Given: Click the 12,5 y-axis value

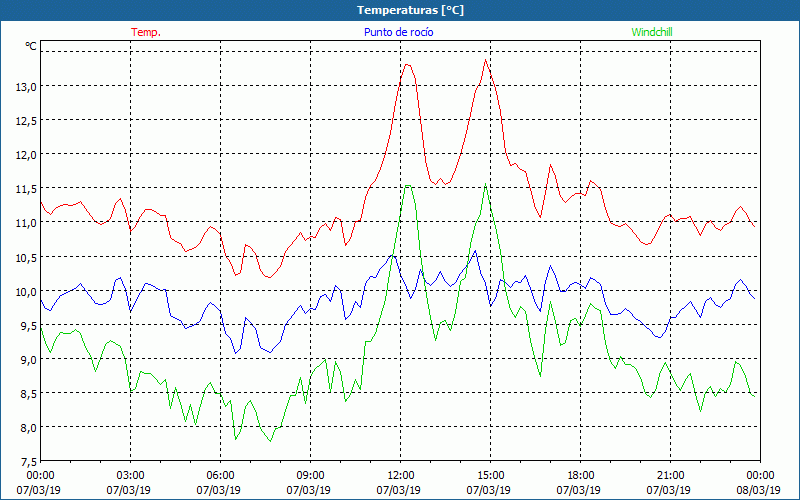Looking at the screenshot, I should [26, 121].
